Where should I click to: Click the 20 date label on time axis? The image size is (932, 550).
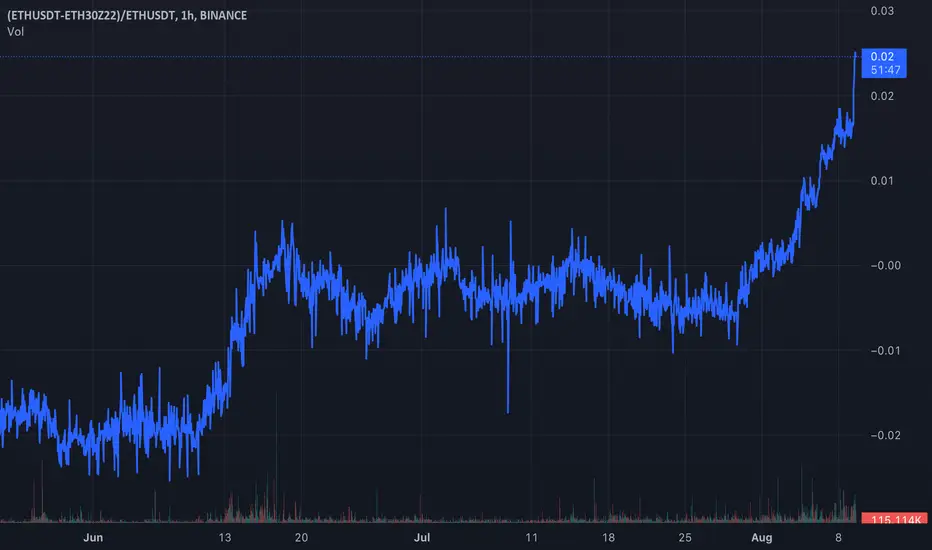(301, 538)
